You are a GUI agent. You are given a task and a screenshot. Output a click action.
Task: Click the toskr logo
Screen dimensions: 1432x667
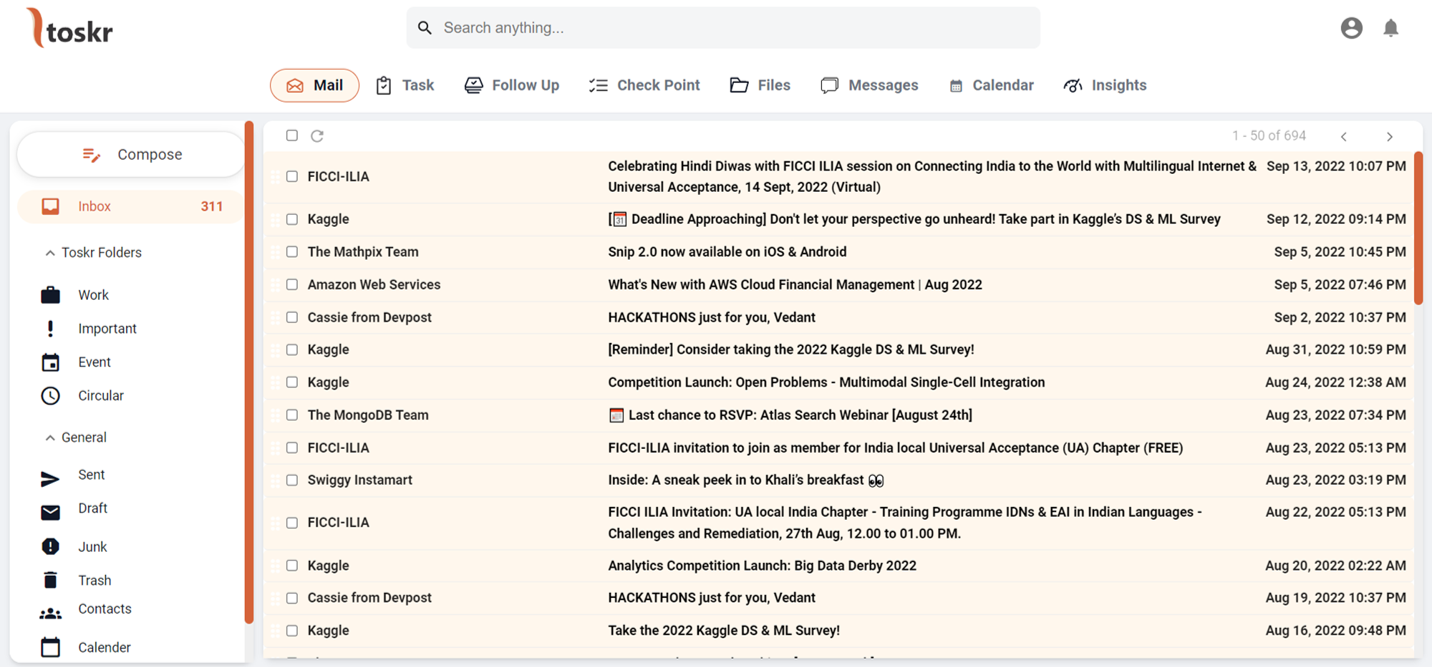click(69, 28)
